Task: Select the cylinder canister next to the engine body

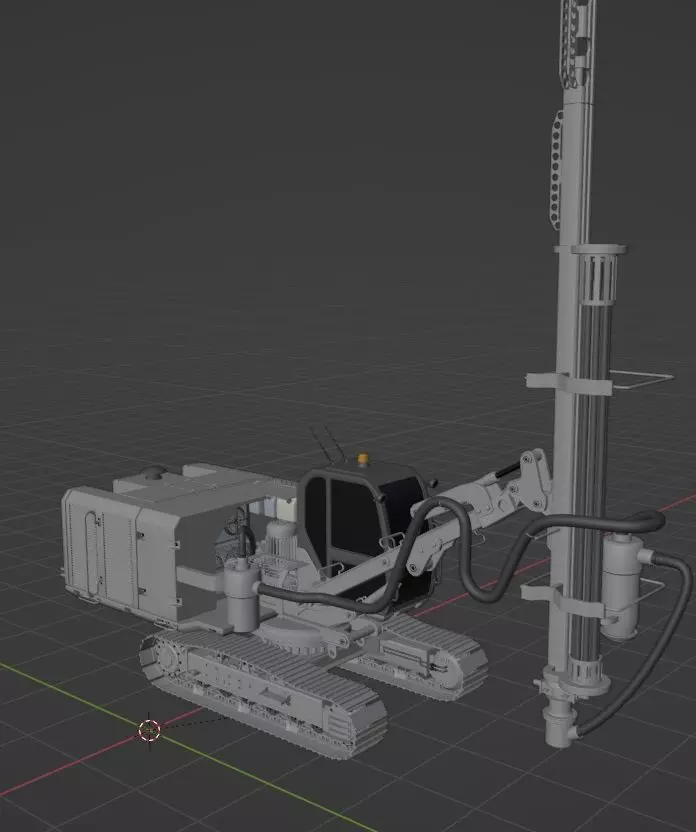Action: 242,594
